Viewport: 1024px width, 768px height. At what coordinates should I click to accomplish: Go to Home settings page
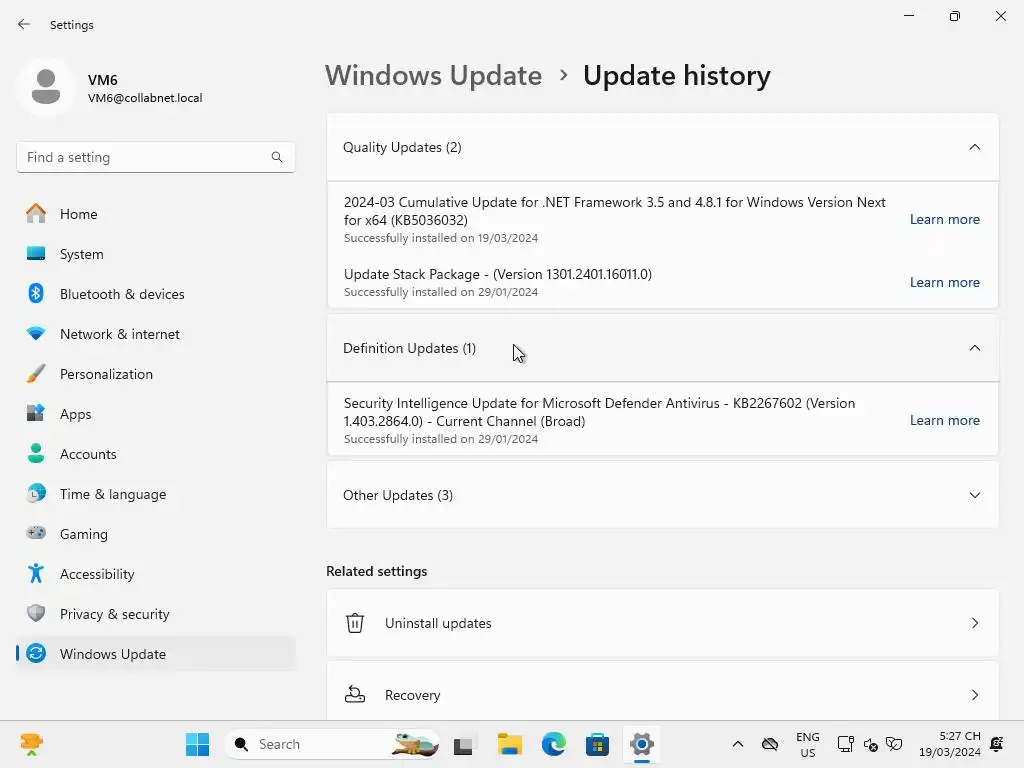click(156, 214)
